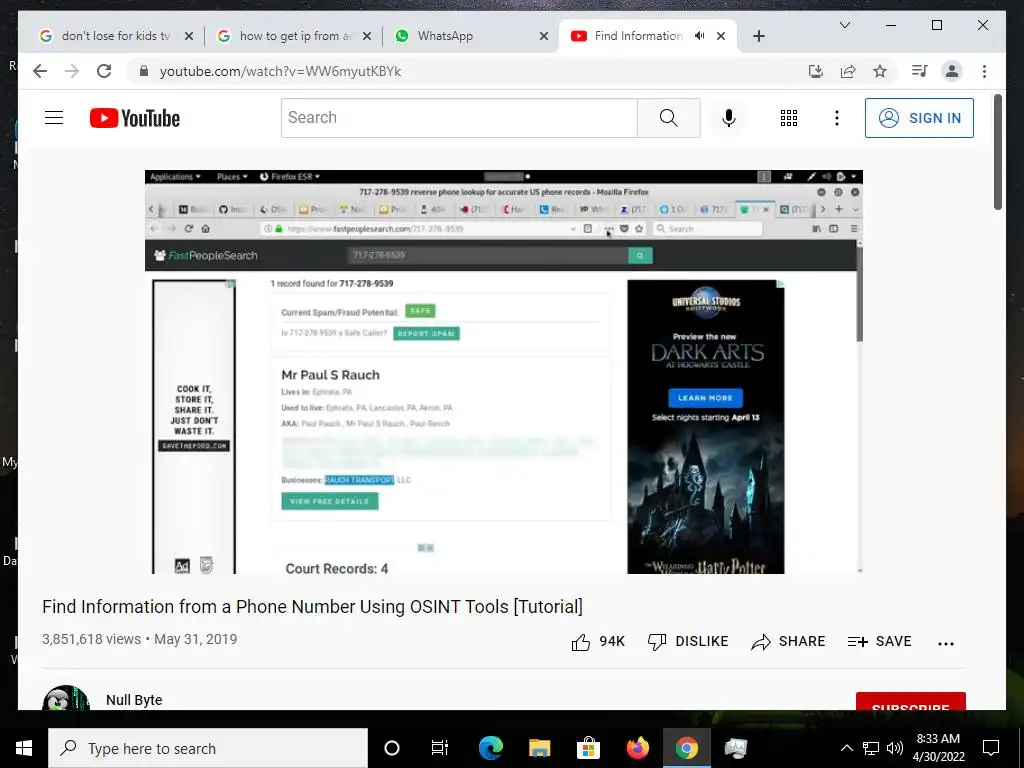The height and width of the screenshot is (768, 1024).
Task: Click the taskbar search box
Action: pyautogui.click(x=208, y=748)
